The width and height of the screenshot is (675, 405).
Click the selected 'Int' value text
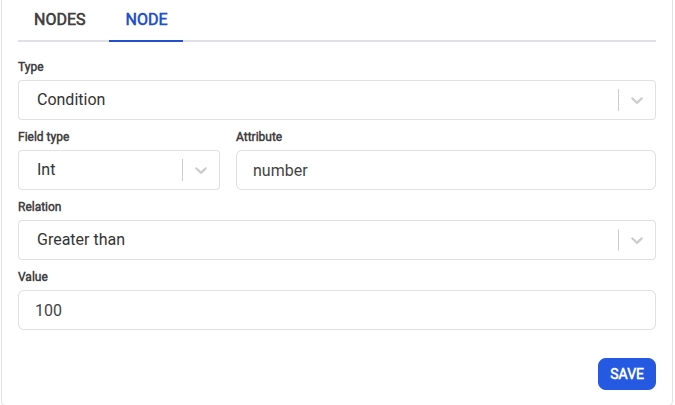coord(46,170)
